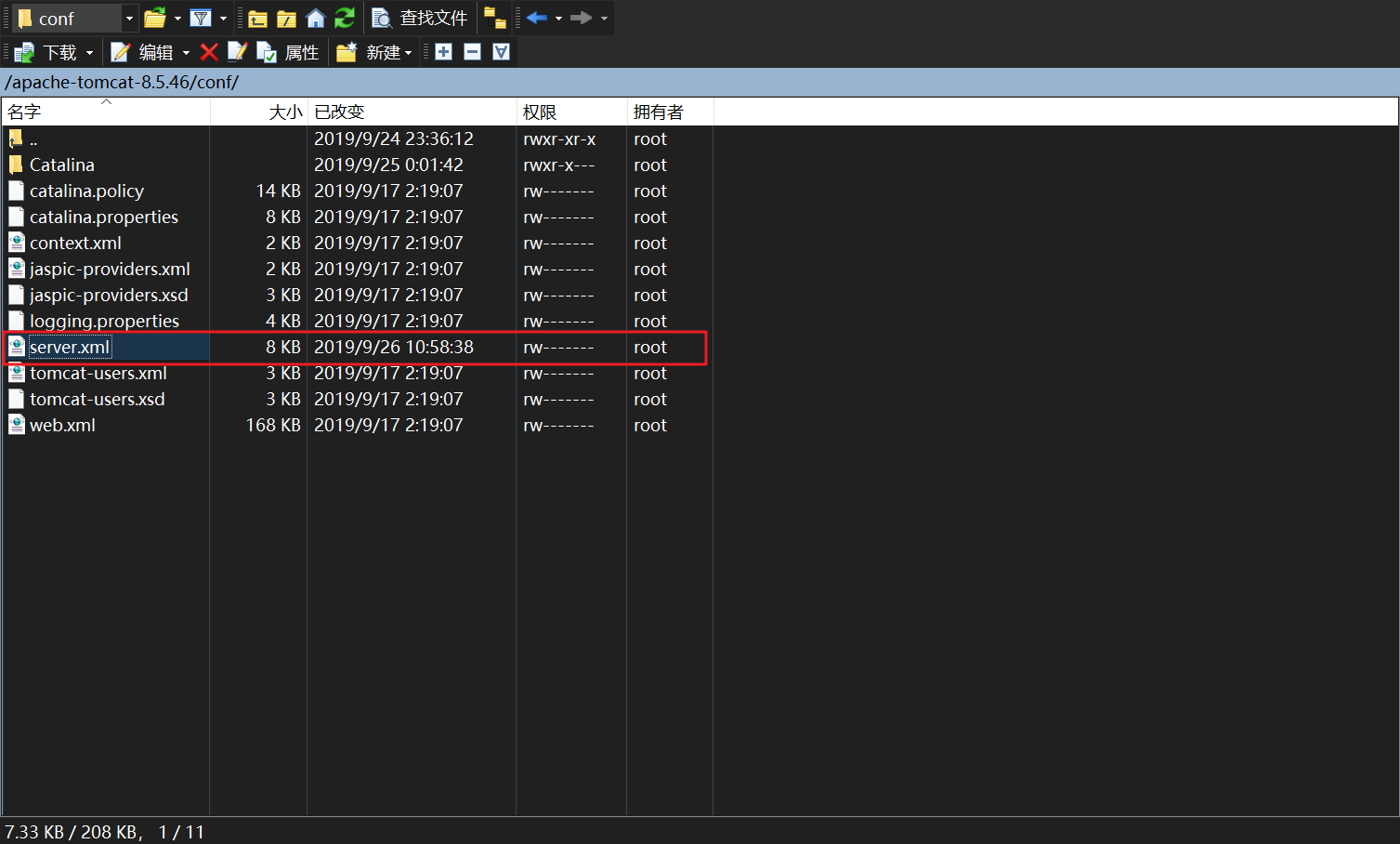Sort by 名字 name column header
1400x844 pixels.
coord(106,112)
